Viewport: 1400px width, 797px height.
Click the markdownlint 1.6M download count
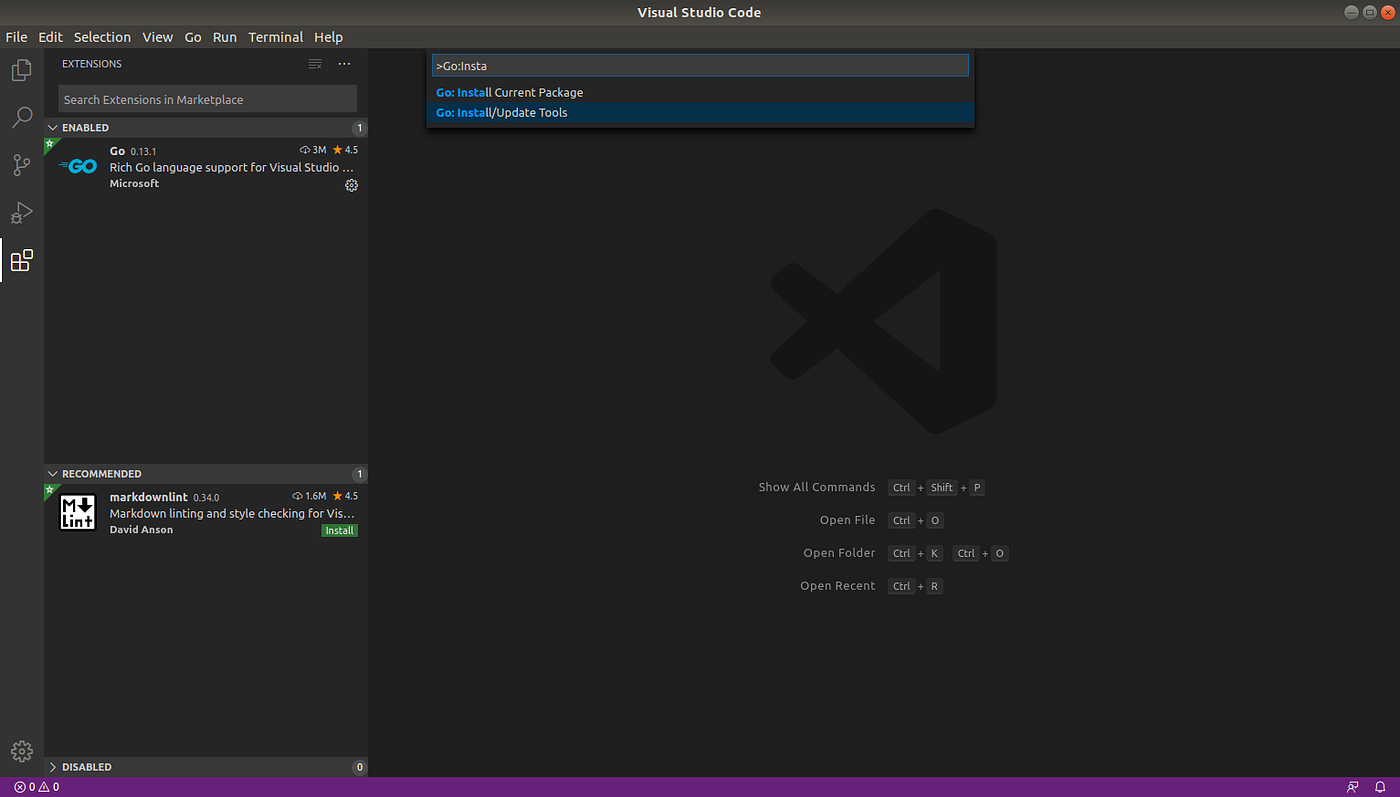[x=309, y=496]
